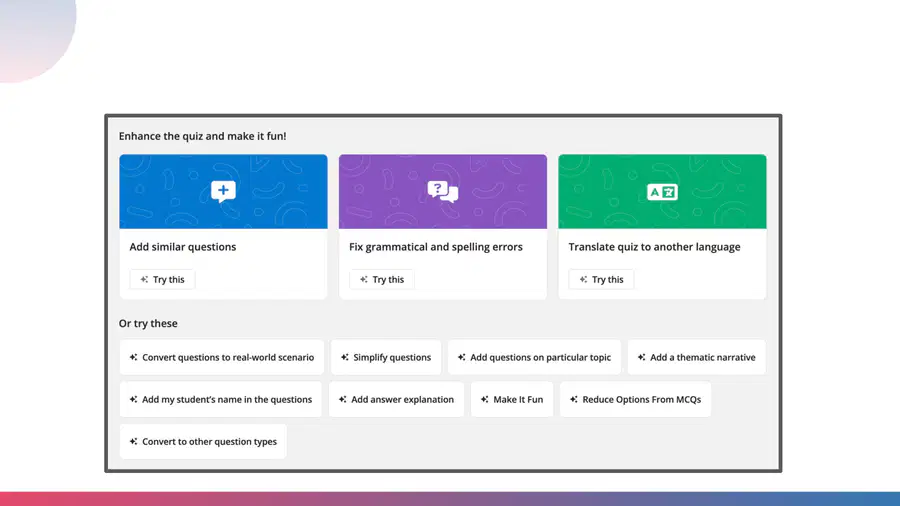Screen dimensions: 900x506
Task: Click the sparkle icon beside Add answer explanation
Action: click(x=343, y=399)
